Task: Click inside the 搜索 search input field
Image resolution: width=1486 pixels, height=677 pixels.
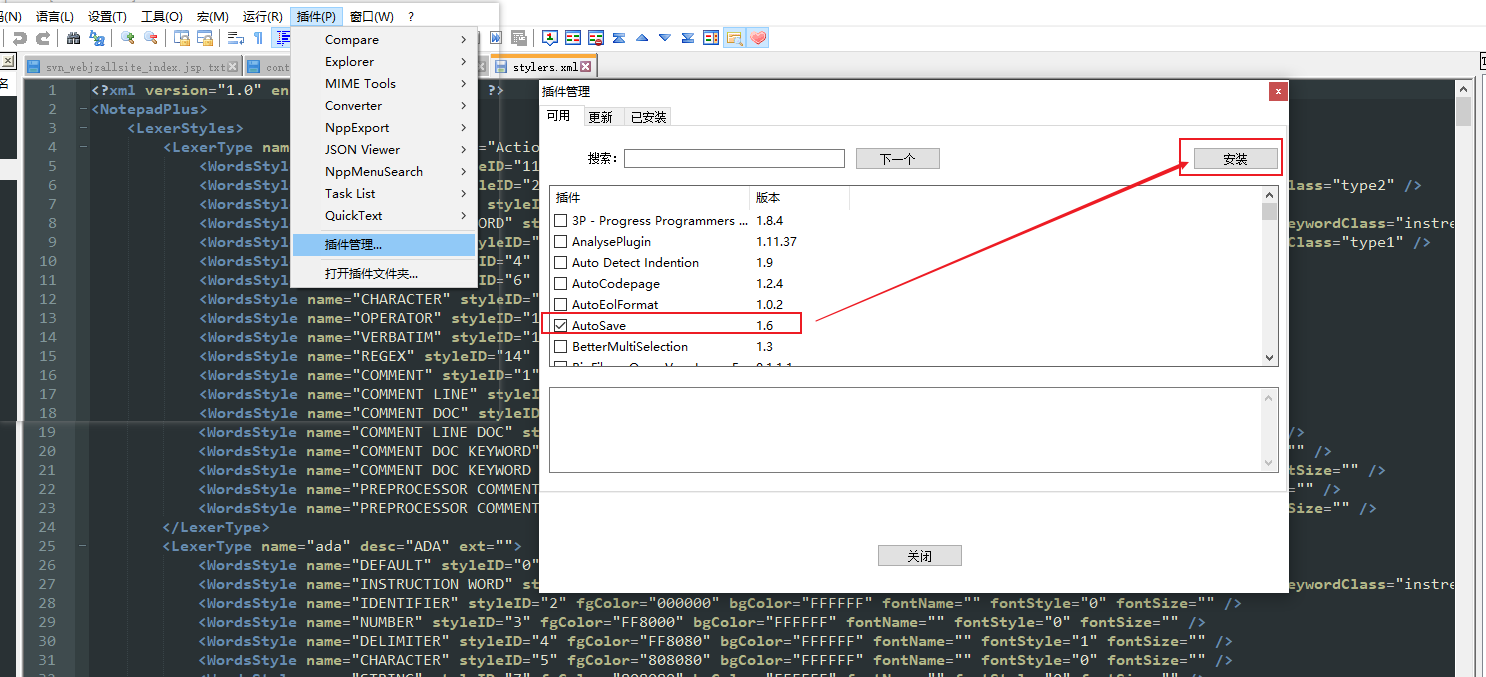Action: 734,158
